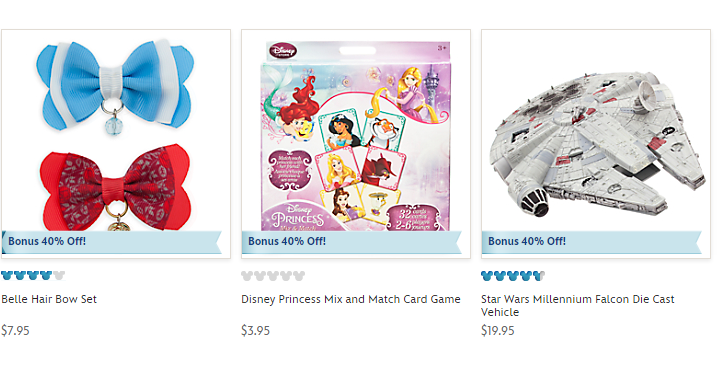Click the Bonus 40% Off banner on the Belle bows
The image size is (720, 377).
pyautogui.click(x=112, y=242)
